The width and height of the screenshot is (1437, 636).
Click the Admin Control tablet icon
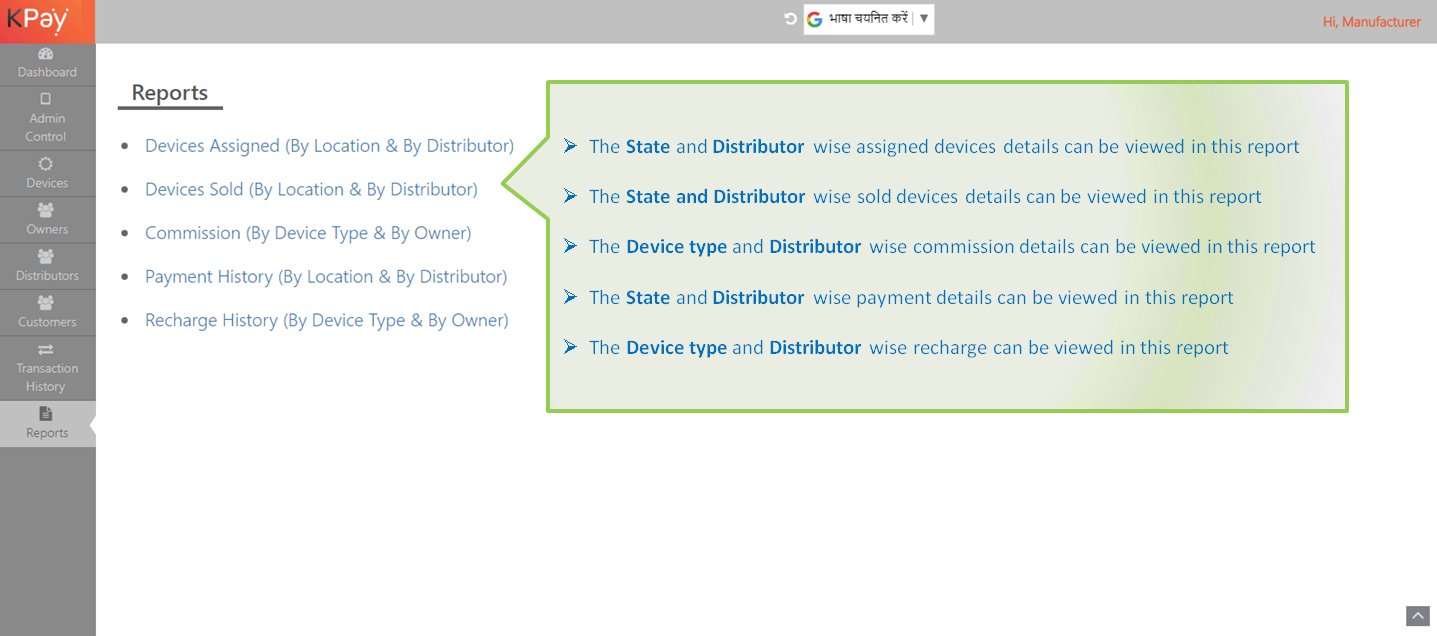tap(46, 99)
